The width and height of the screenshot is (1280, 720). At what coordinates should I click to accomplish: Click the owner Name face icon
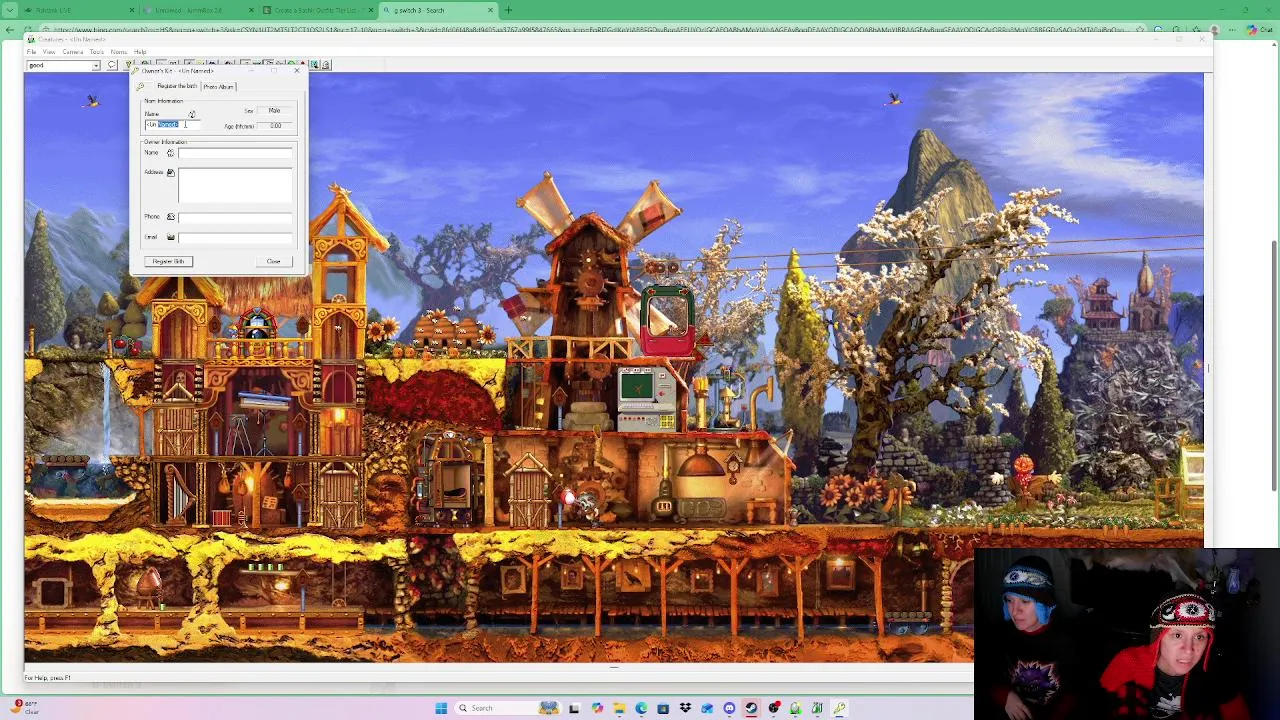(170, 153)
